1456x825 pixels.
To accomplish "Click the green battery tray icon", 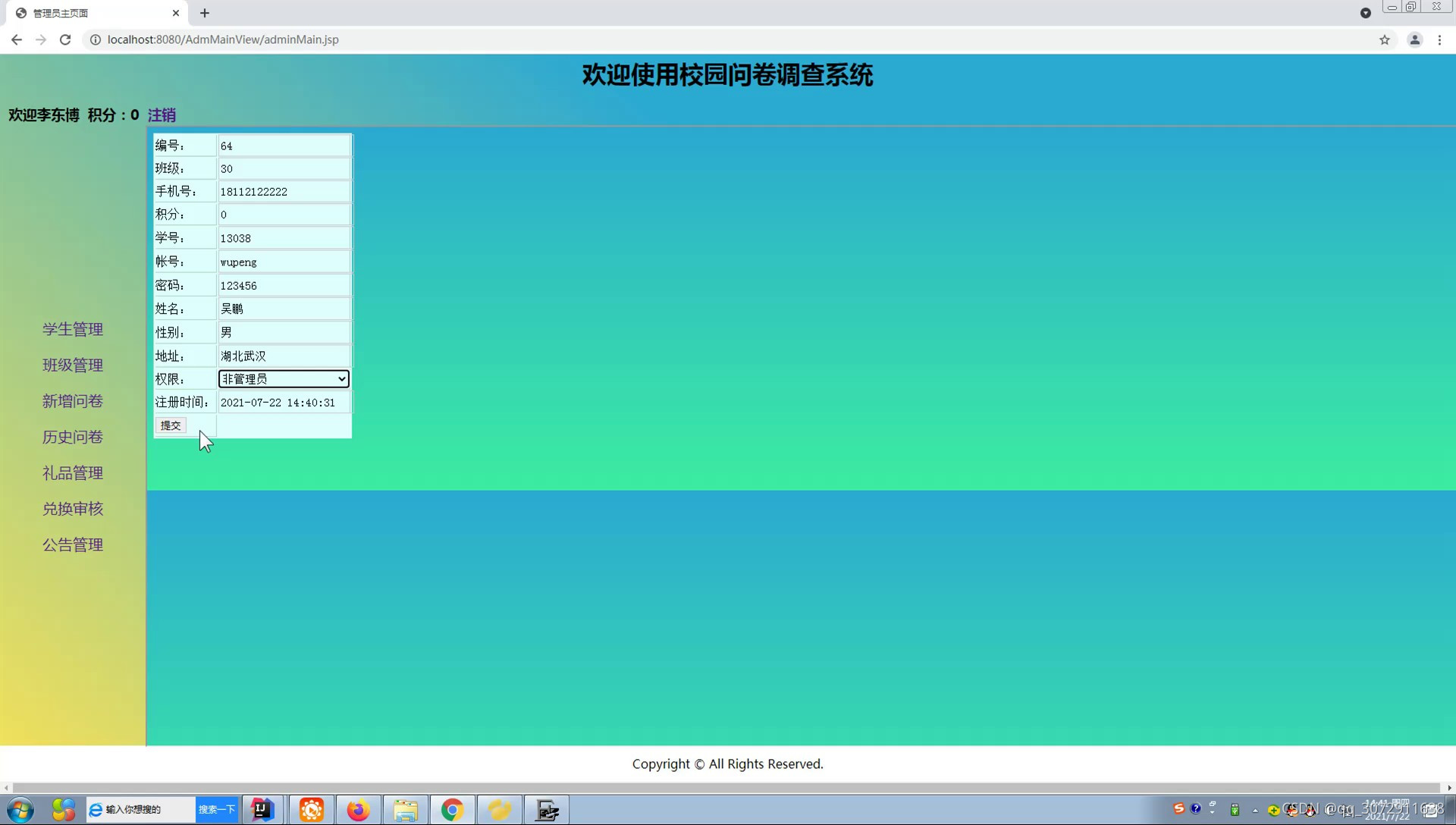I will click(x=1235, y=809).
